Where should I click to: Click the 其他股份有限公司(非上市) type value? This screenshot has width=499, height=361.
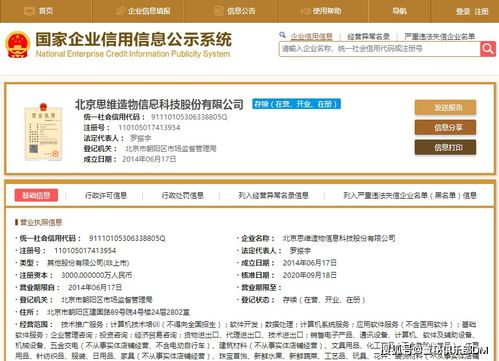(88, 263)
